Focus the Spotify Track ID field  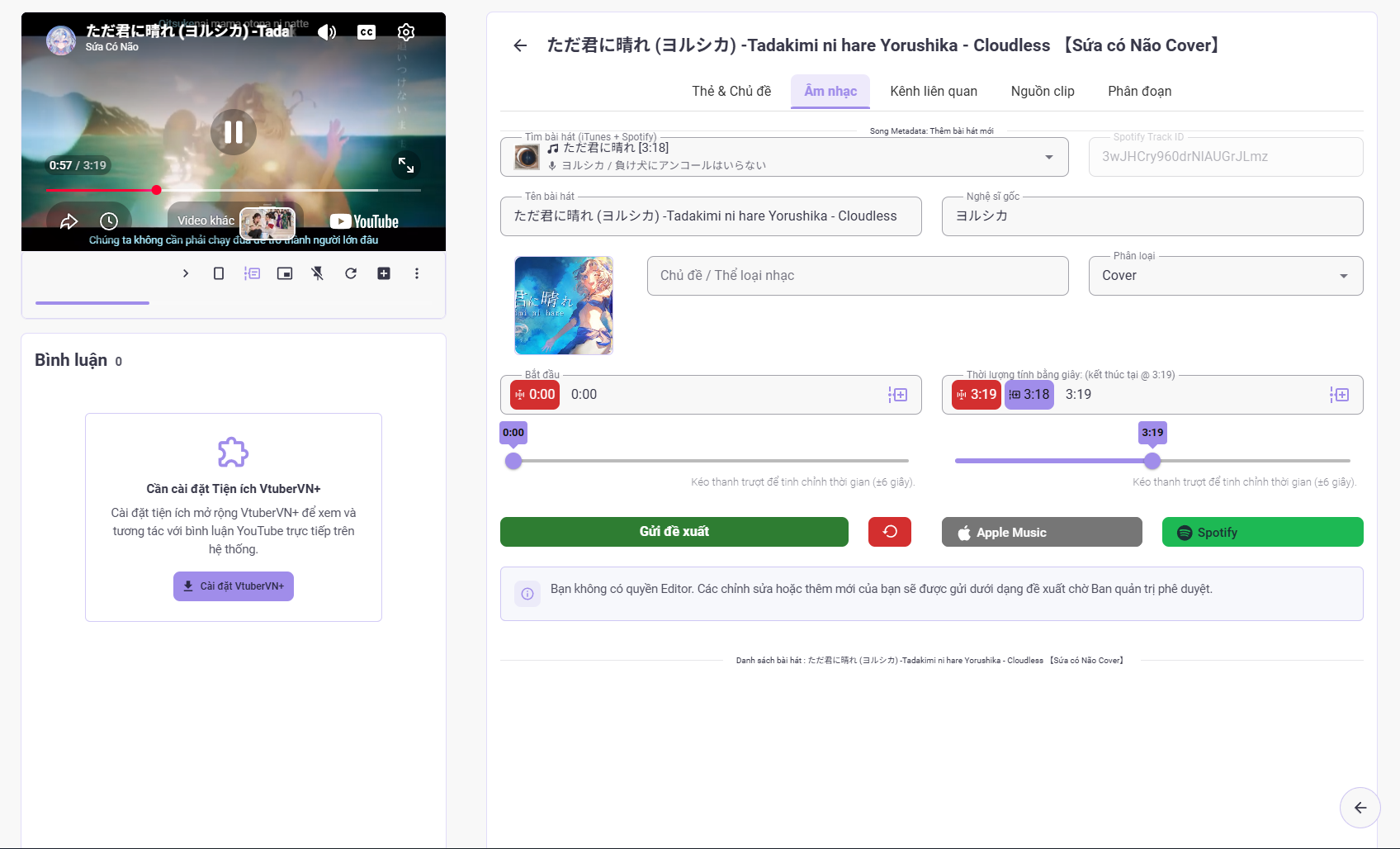point(1226,157)
